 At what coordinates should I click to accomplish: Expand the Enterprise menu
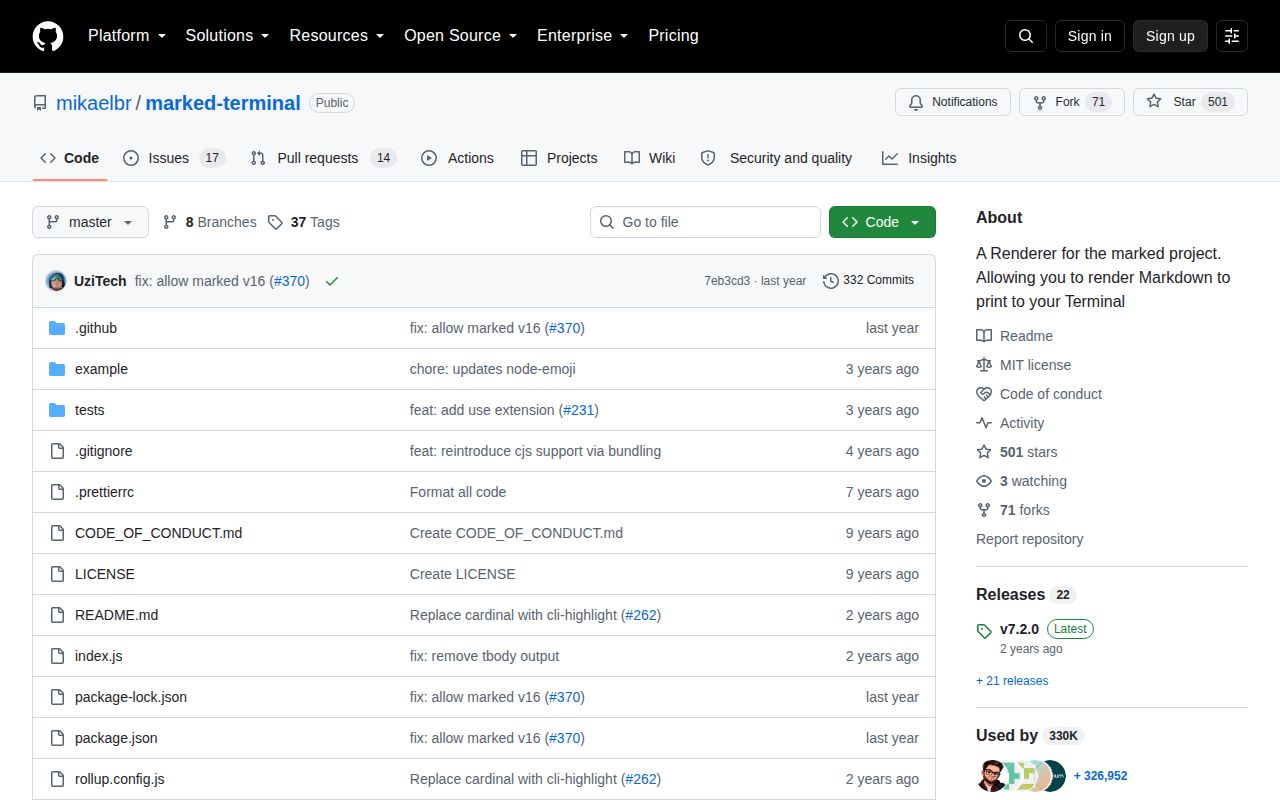tap(583, 36)
